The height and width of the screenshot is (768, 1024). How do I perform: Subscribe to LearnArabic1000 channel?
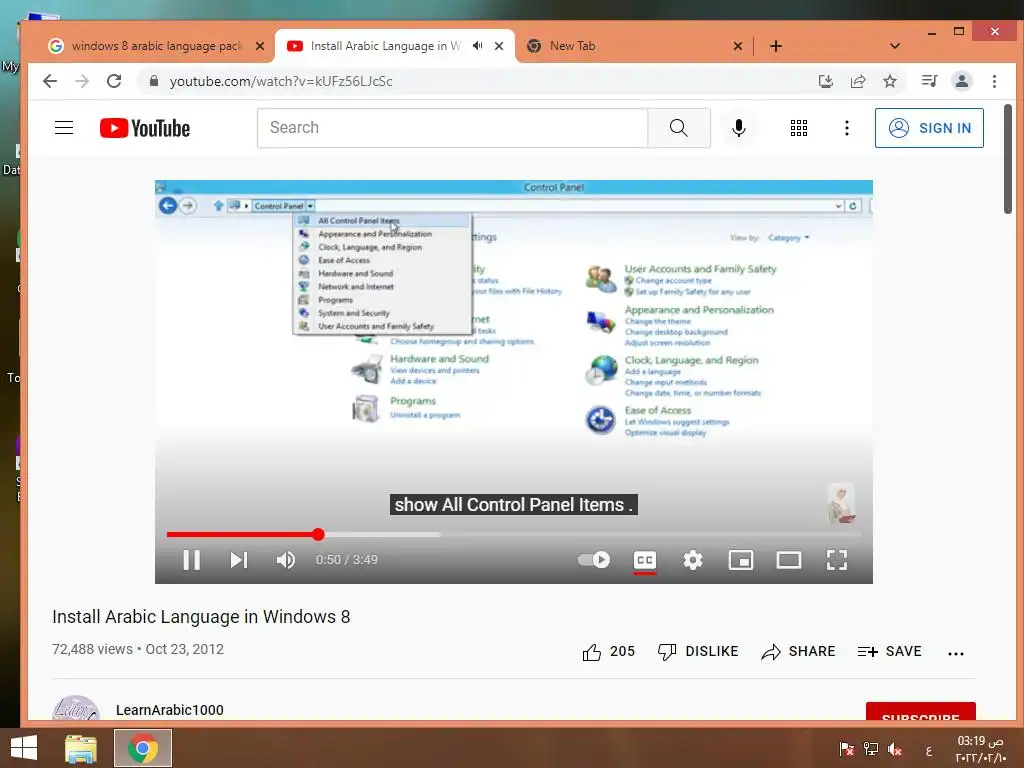point(920,712)
